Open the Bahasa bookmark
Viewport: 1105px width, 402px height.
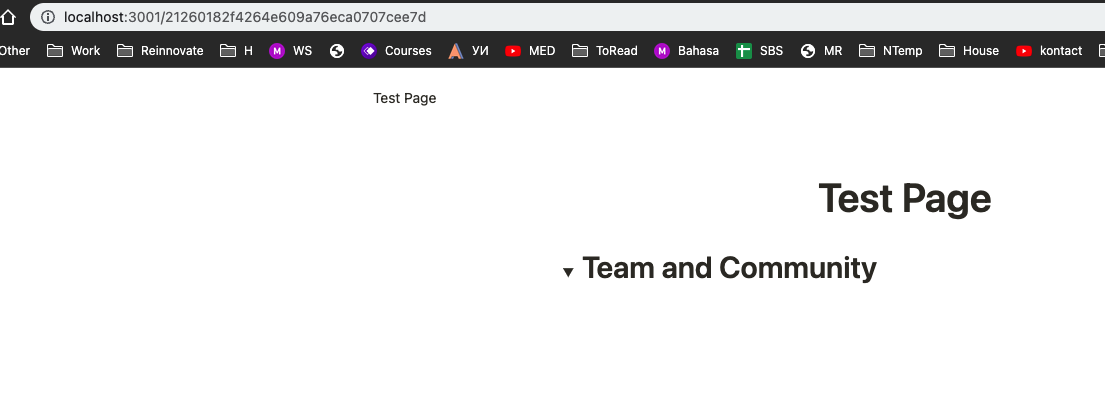click(686, 51)
